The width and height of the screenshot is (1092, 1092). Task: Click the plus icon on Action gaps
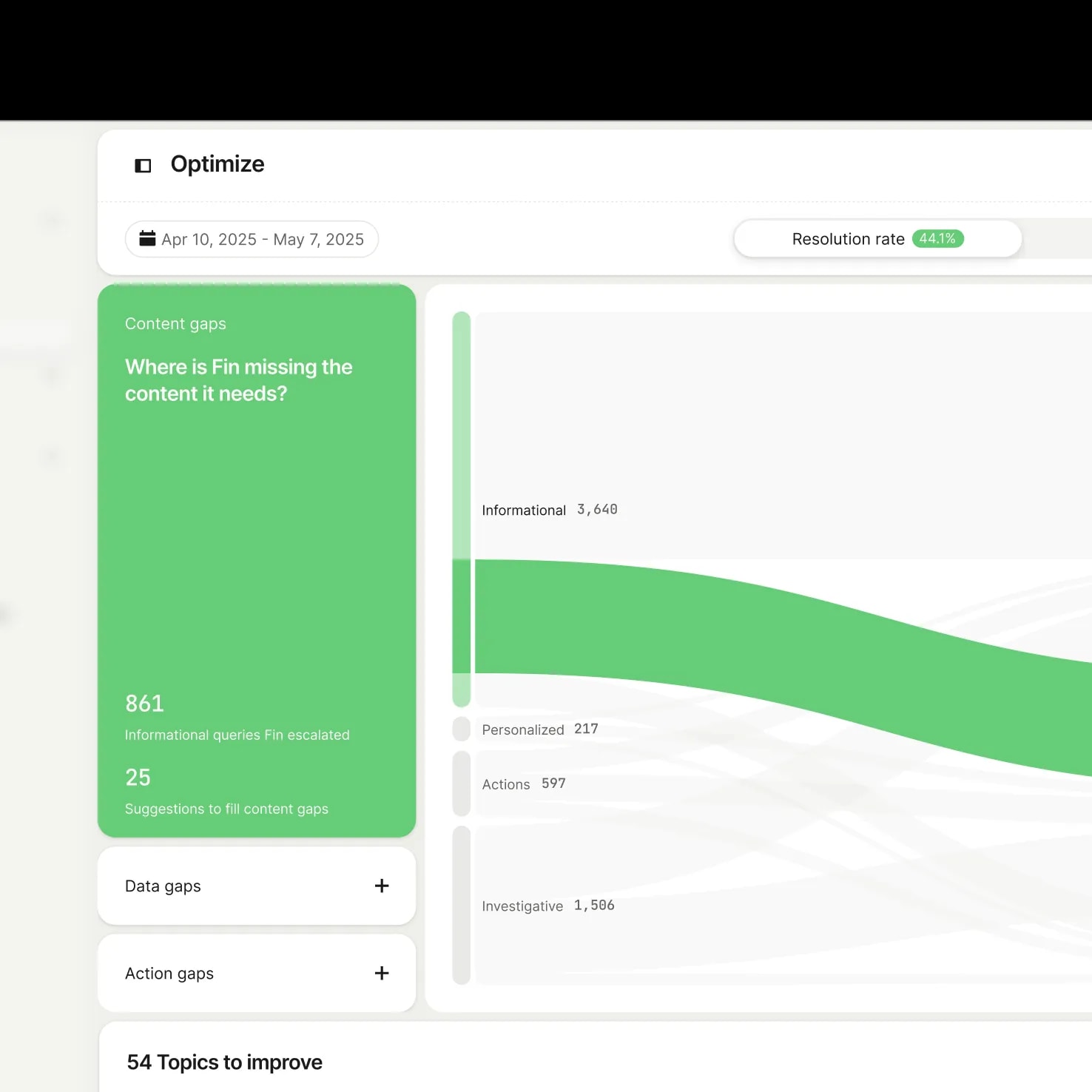coord(382,973)
